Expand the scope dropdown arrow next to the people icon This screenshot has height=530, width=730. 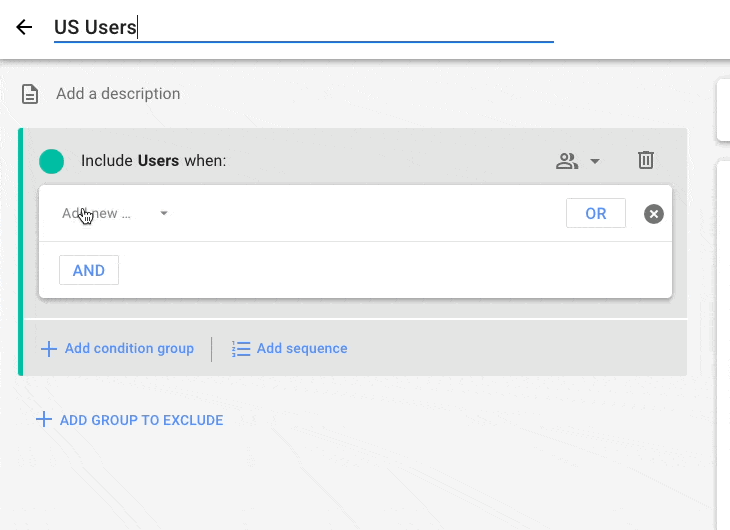click(x=595, y=161)
